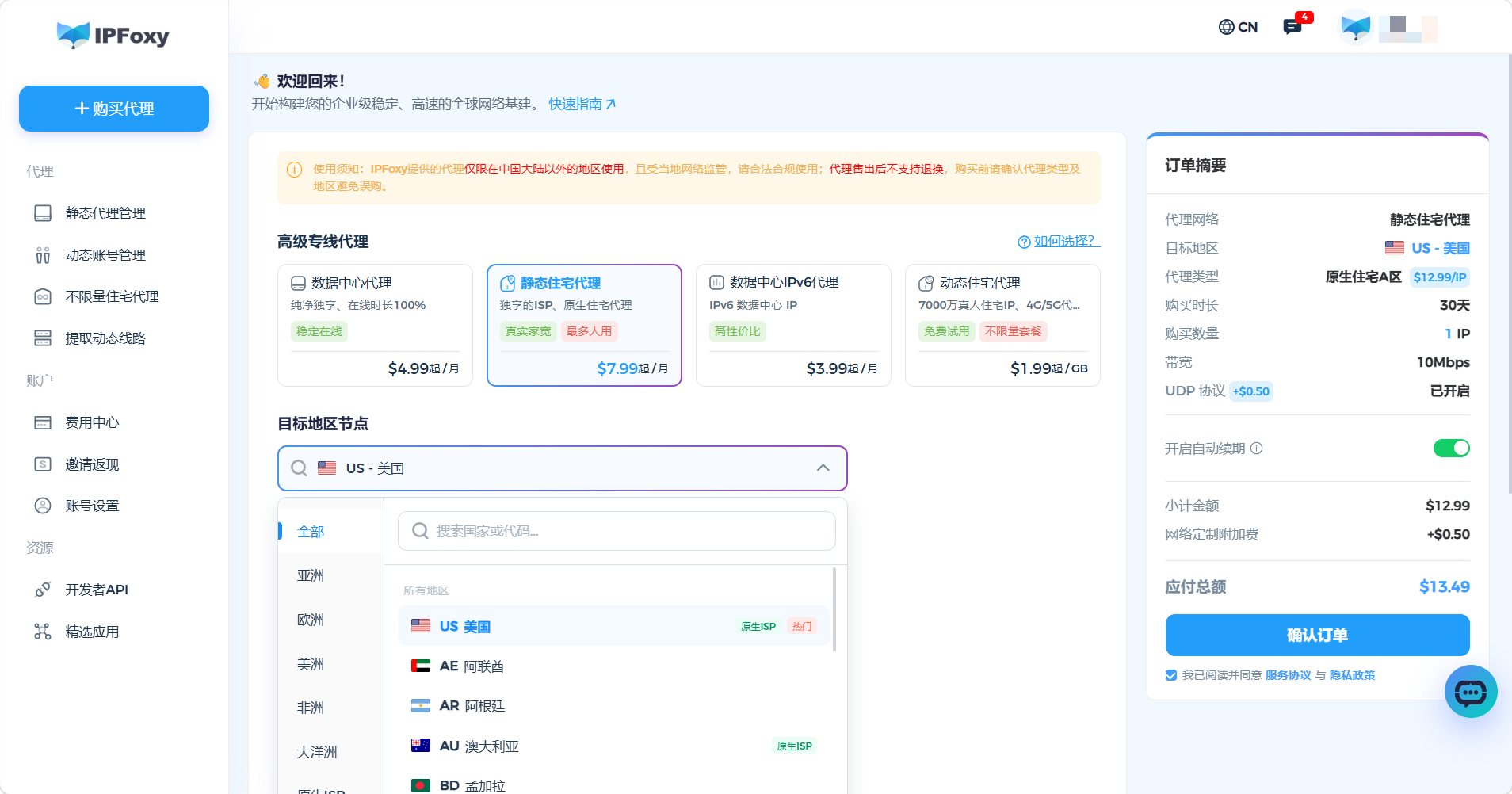This screenshot has height=794, width=1512.
Task: Open the 隐私政策 link
Action: click(x=1352, y=675)
